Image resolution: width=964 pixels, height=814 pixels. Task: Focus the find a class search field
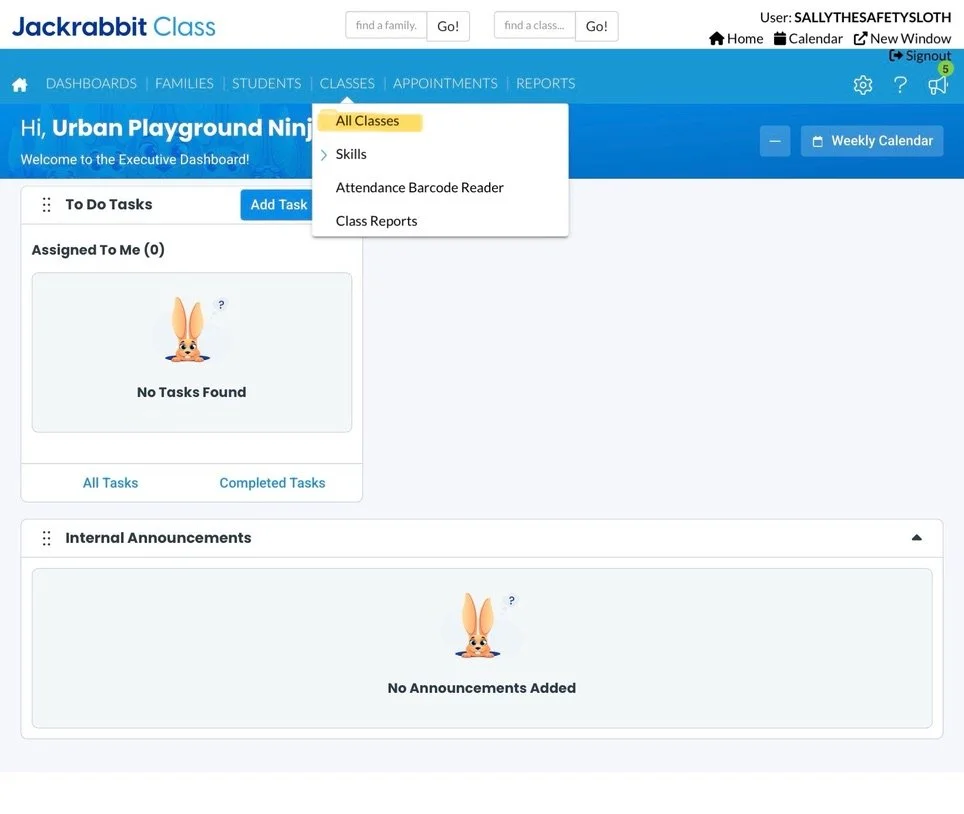(534, 26)
